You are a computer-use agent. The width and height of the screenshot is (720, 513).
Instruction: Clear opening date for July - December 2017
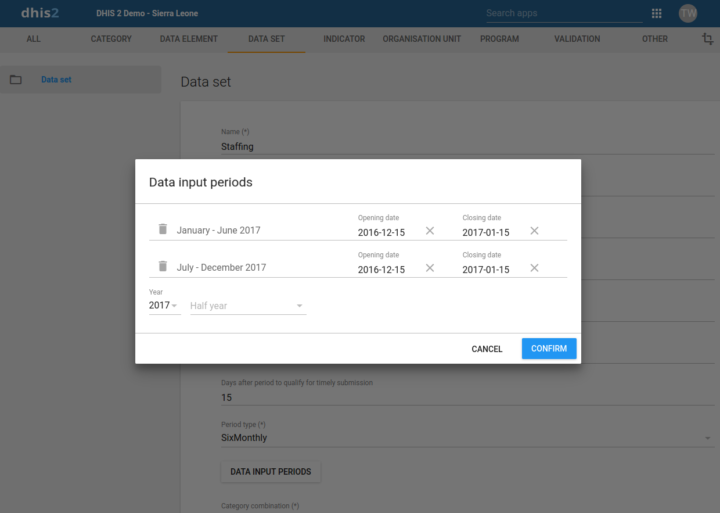[x=430, y=268]
